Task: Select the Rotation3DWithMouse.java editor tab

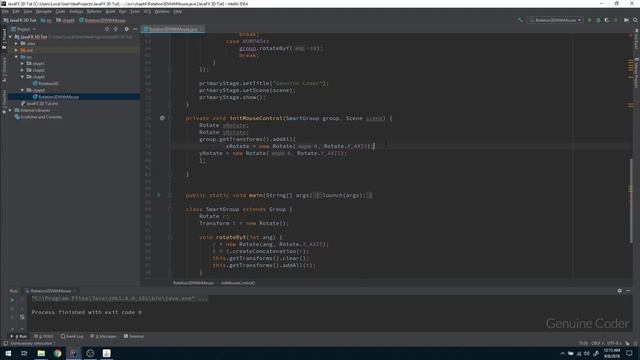Action: coord(173,29)
